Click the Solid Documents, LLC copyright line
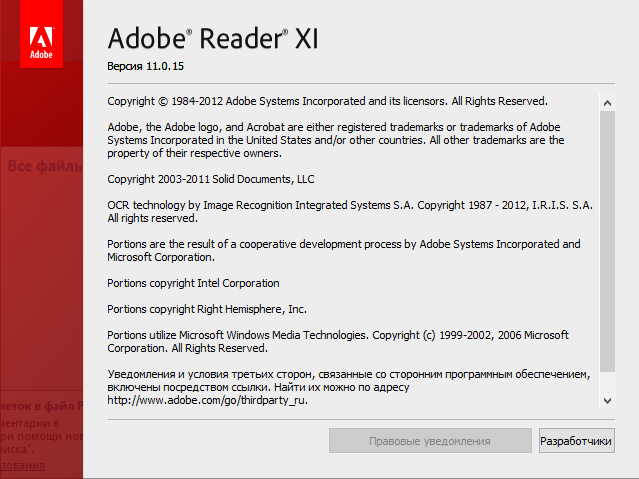Image resolution: width=639 pixels, height=479 pixels. 211,179
